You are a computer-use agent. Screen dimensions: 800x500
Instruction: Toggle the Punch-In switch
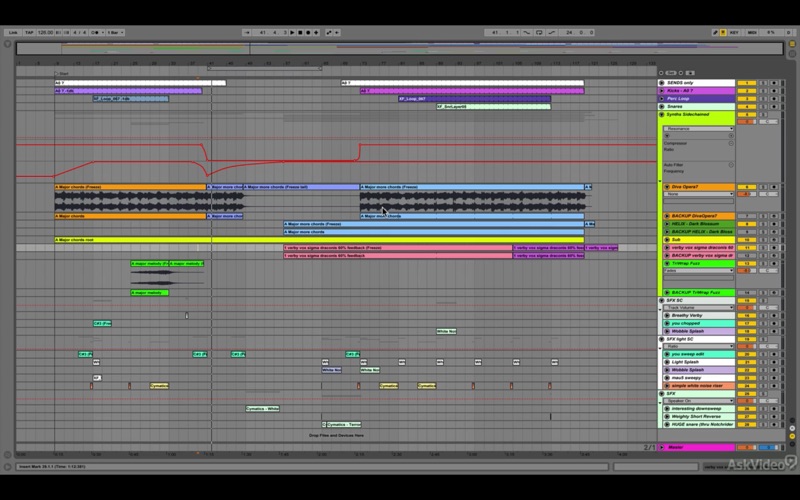[x=527, y=33]
